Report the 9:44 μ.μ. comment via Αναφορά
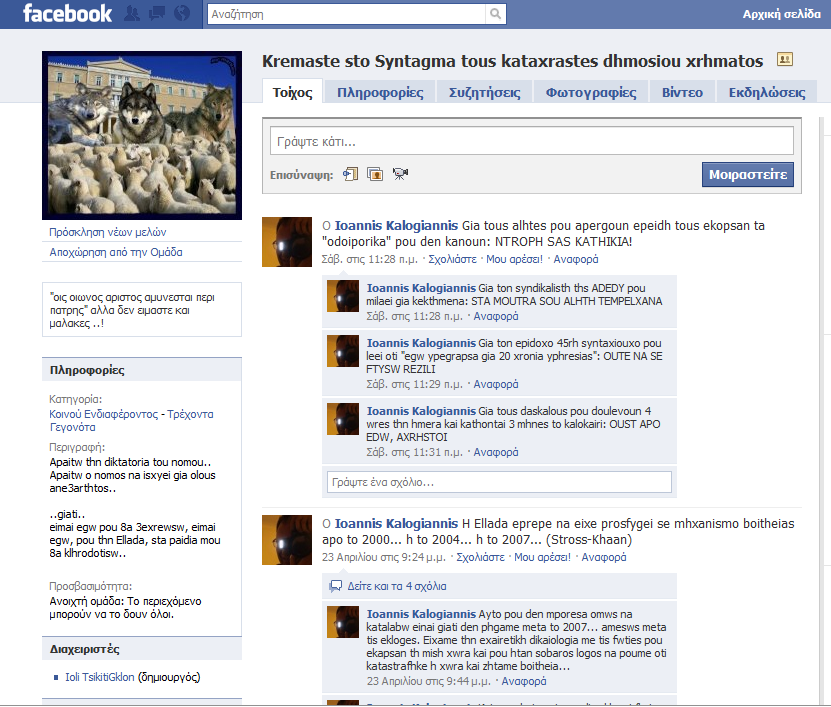 524,681
